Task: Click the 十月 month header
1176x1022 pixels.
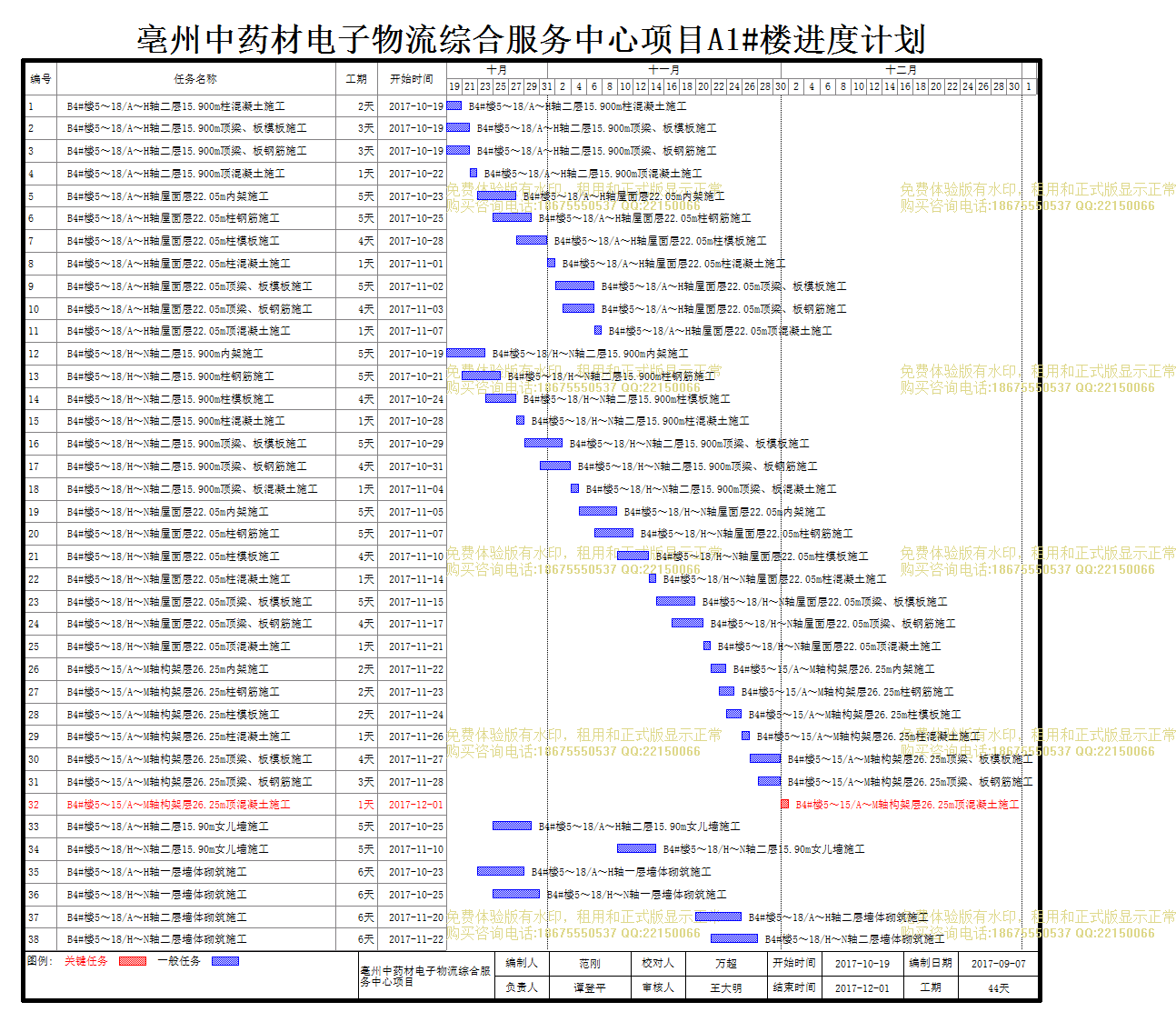Action: (497, 69)
